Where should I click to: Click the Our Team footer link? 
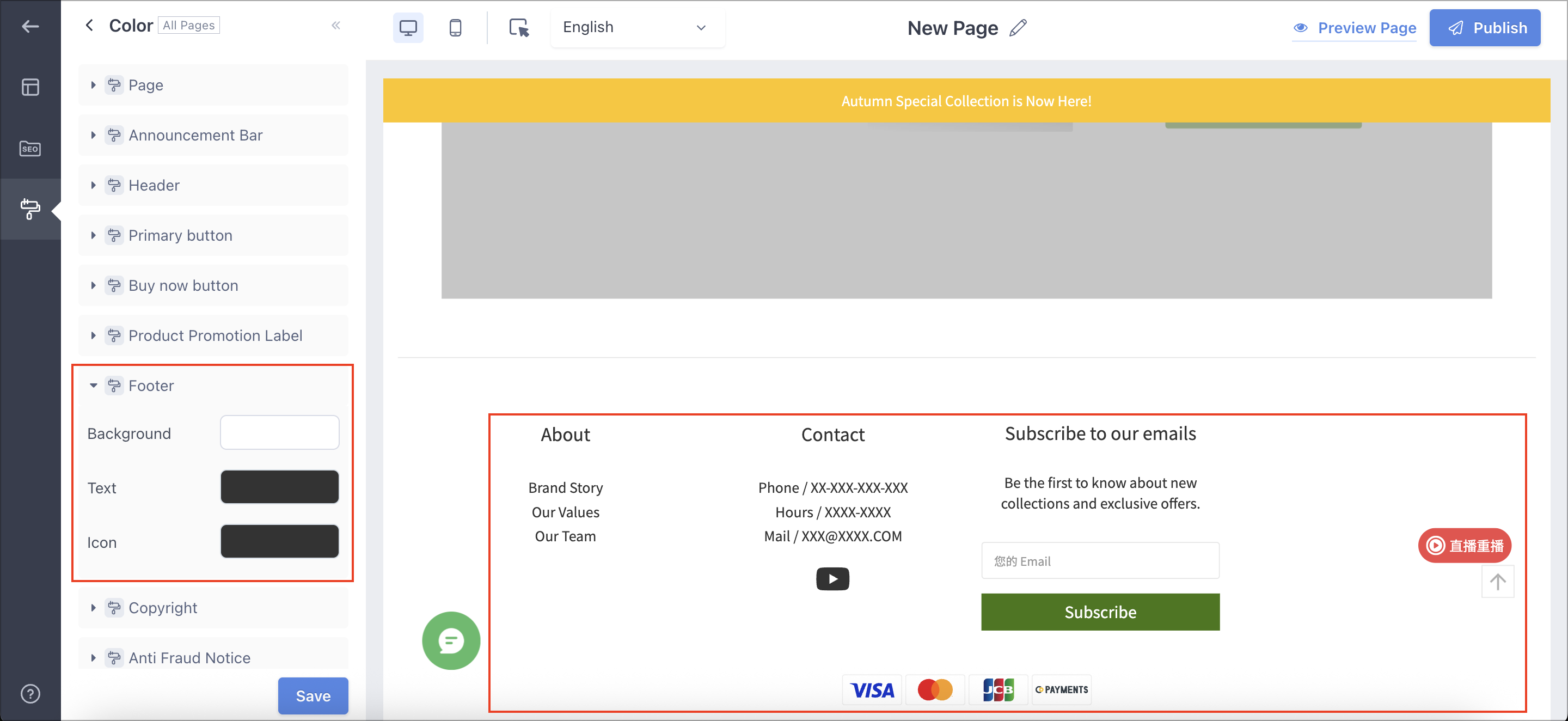coord(566,536)
